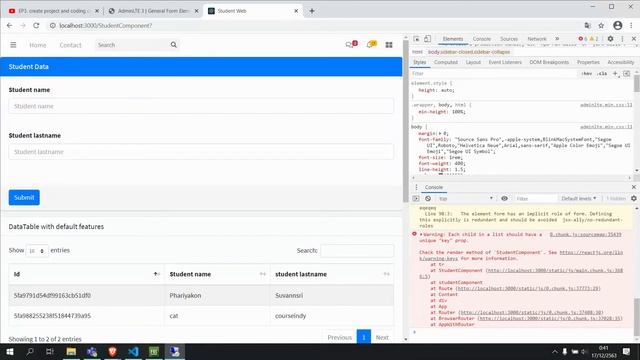Activate DevTools inspect element picker
This screenshot has width=640, height=360.
click(x=416, y=39)
